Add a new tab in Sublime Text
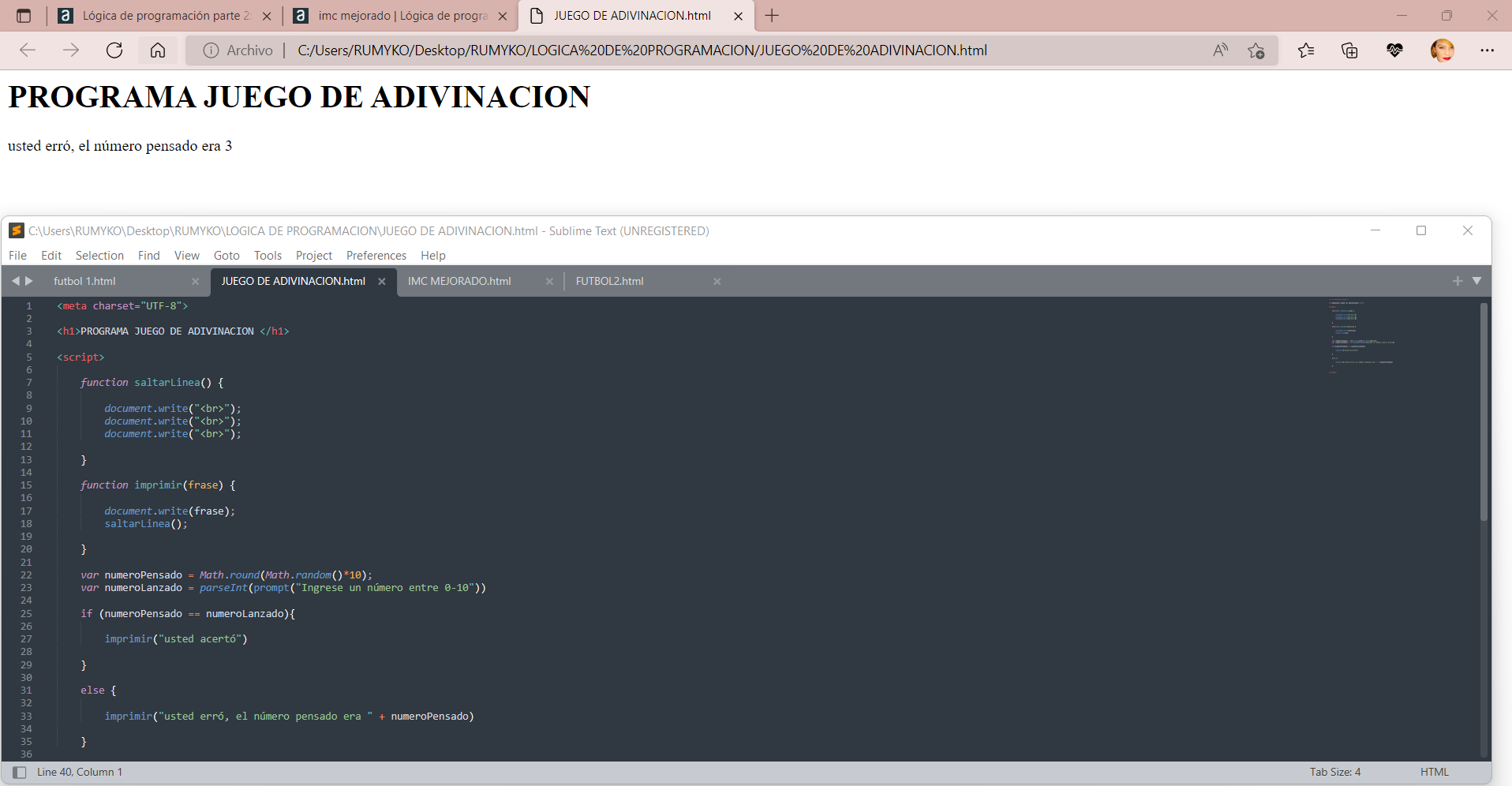This screenshot has width=1512, height=786. pos(1458,281)
